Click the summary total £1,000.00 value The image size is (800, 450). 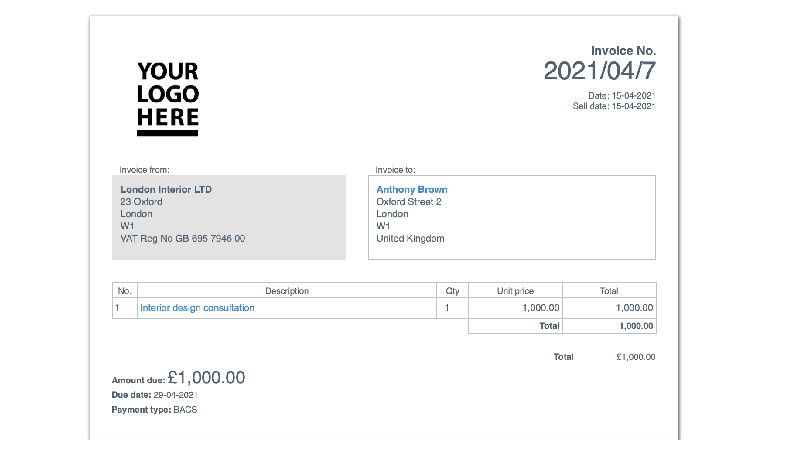click(x=636, y=357)
